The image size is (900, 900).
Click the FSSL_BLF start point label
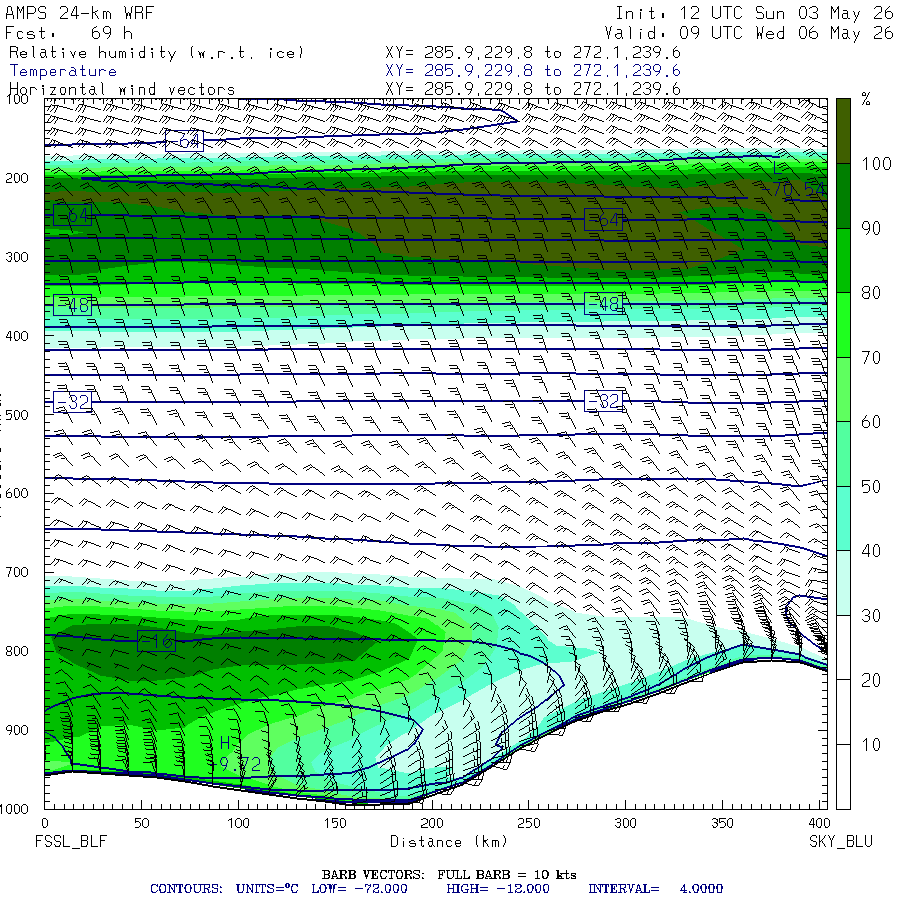pos(71,841)
